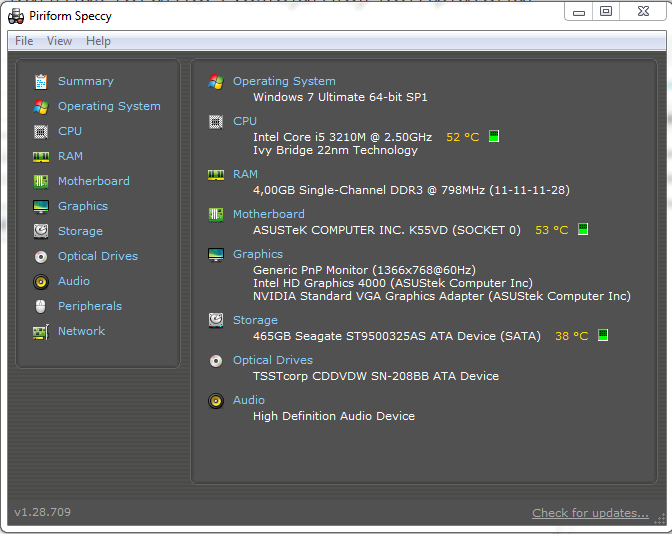Open the File menu
The image size is (672, 534).
pyautogui.click(x=24, y=41)
